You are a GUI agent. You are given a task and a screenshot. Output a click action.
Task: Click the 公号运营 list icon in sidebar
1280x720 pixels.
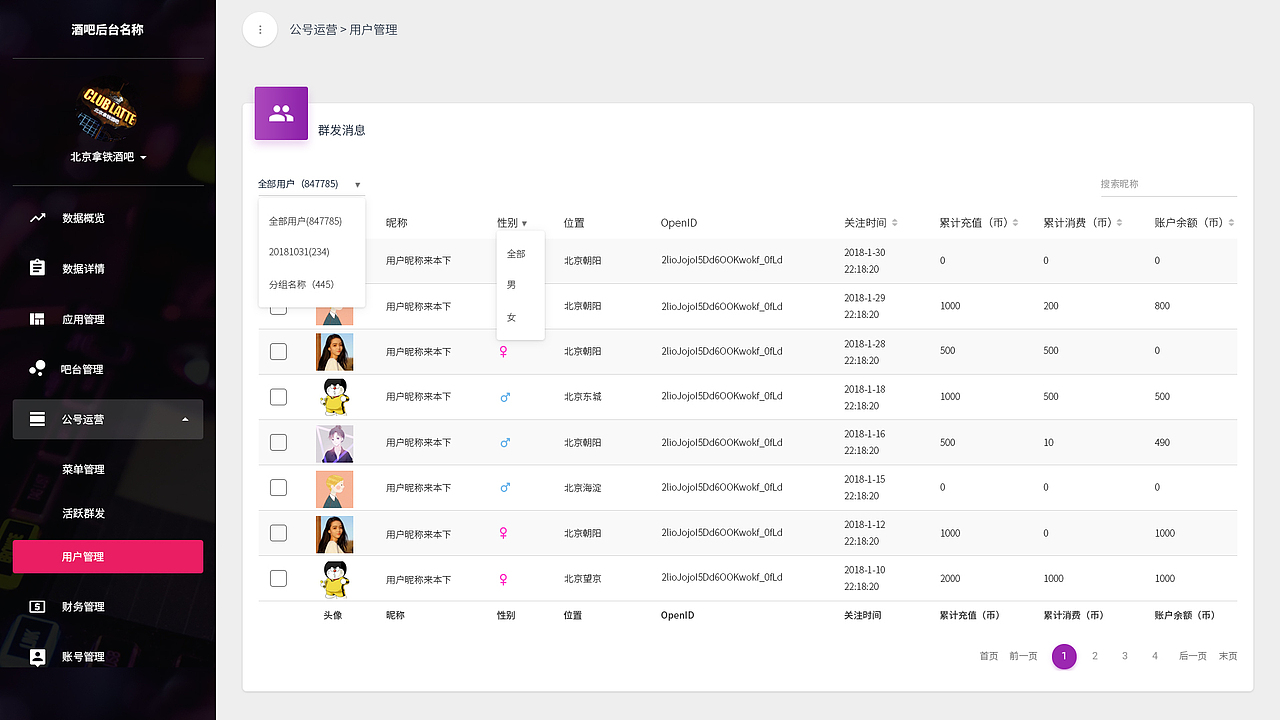tap(37, 419)
